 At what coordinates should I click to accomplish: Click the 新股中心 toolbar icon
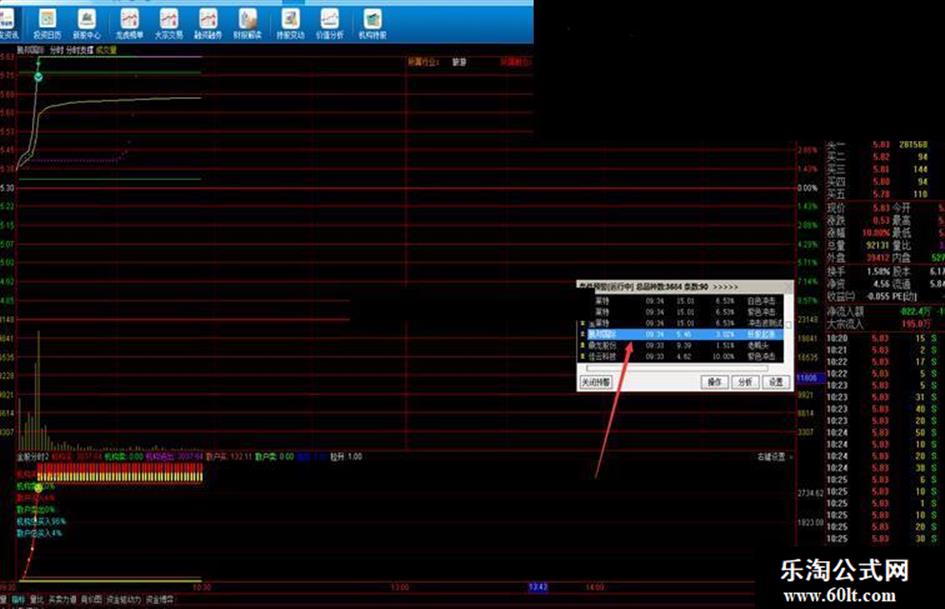[x=87, y=20]
